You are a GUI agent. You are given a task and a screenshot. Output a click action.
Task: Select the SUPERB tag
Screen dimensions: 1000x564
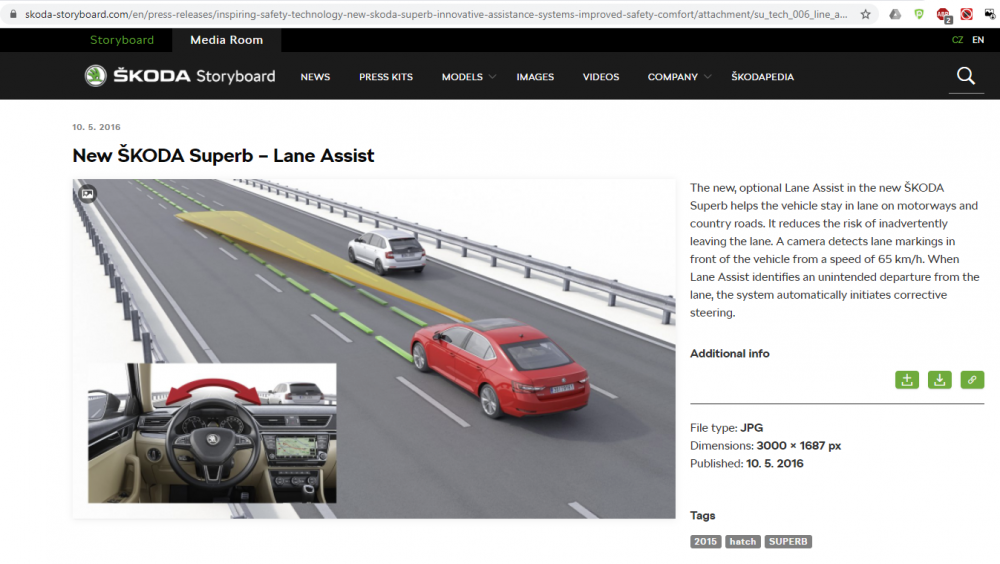[x=788, y=541]
